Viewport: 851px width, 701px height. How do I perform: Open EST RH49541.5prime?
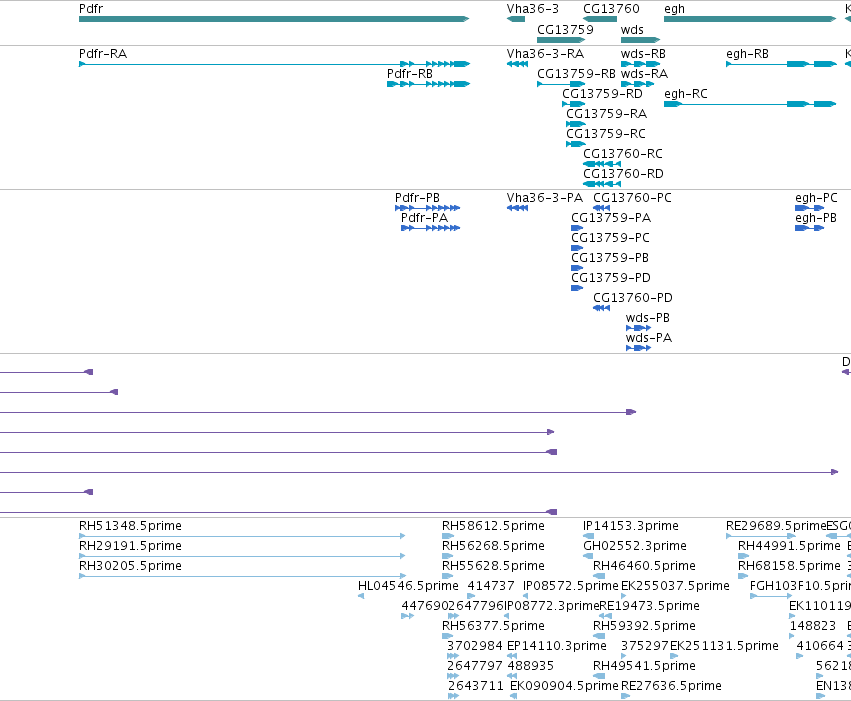[644, 666]
